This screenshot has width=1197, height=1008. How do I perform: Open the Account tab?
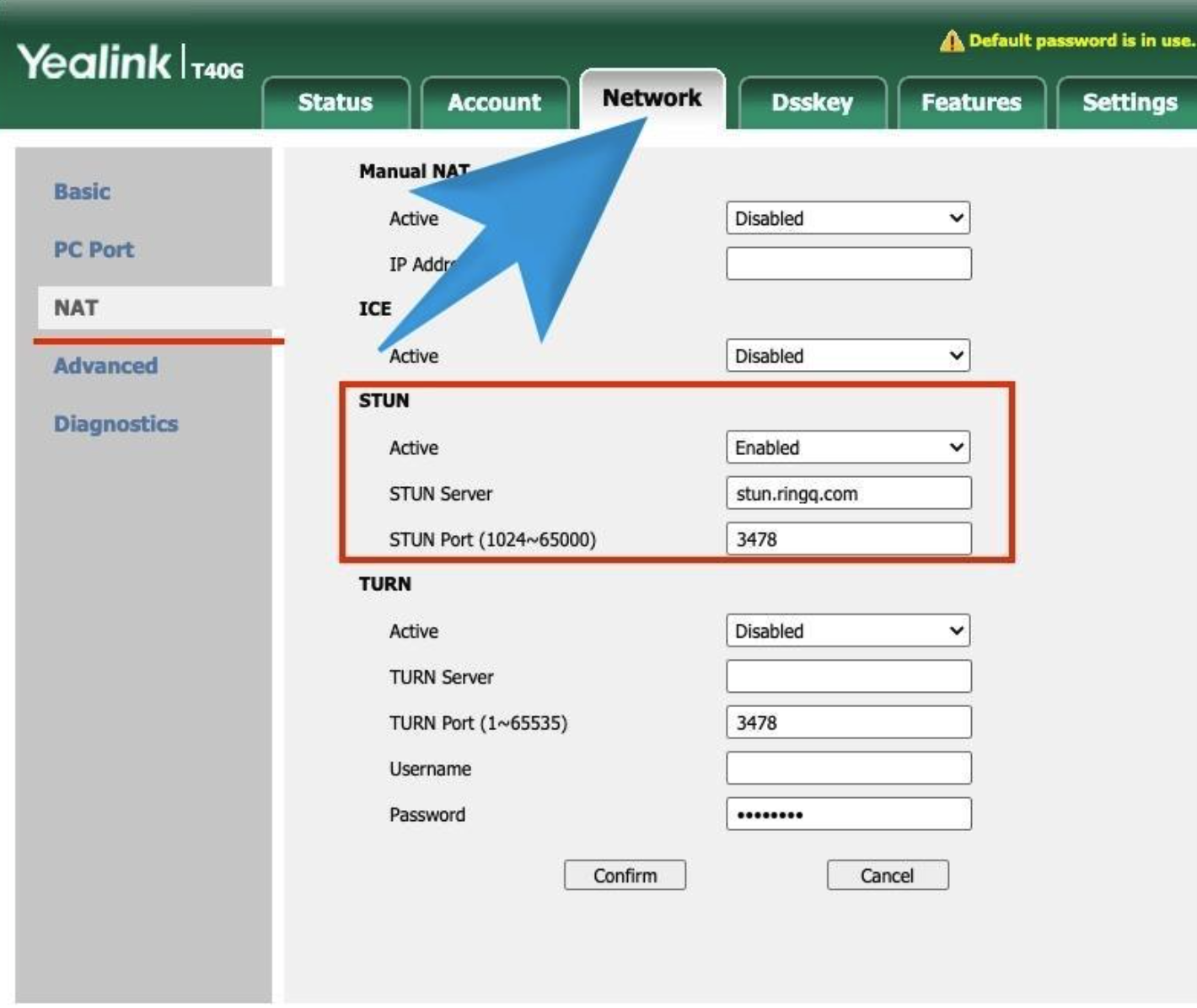tap(495, 102)
